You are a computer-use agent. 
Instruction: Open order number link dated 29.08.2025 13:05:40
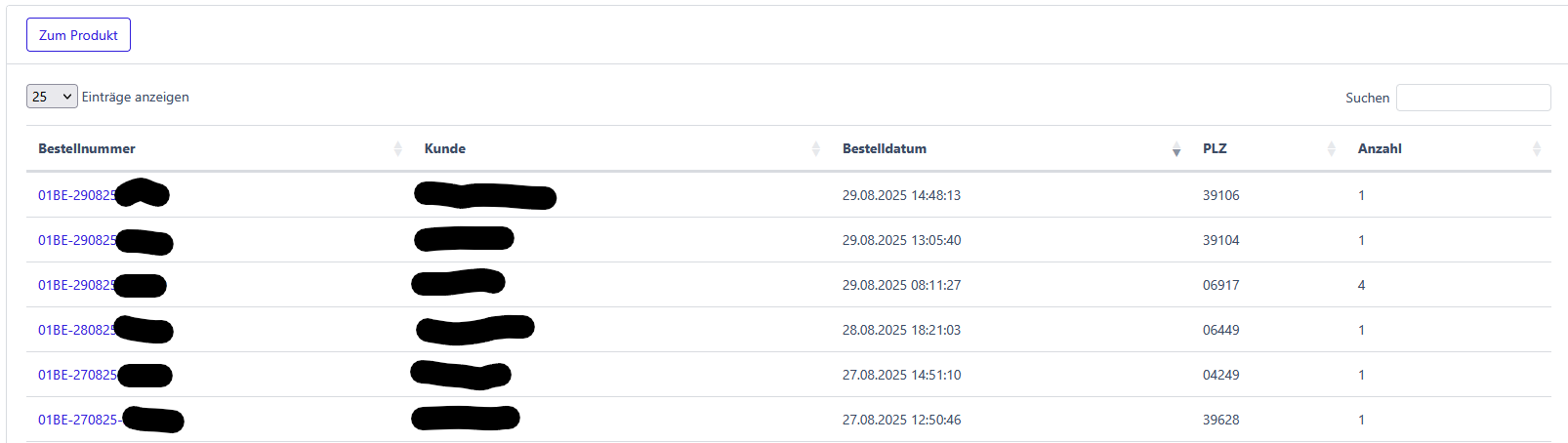coord(76,240)
